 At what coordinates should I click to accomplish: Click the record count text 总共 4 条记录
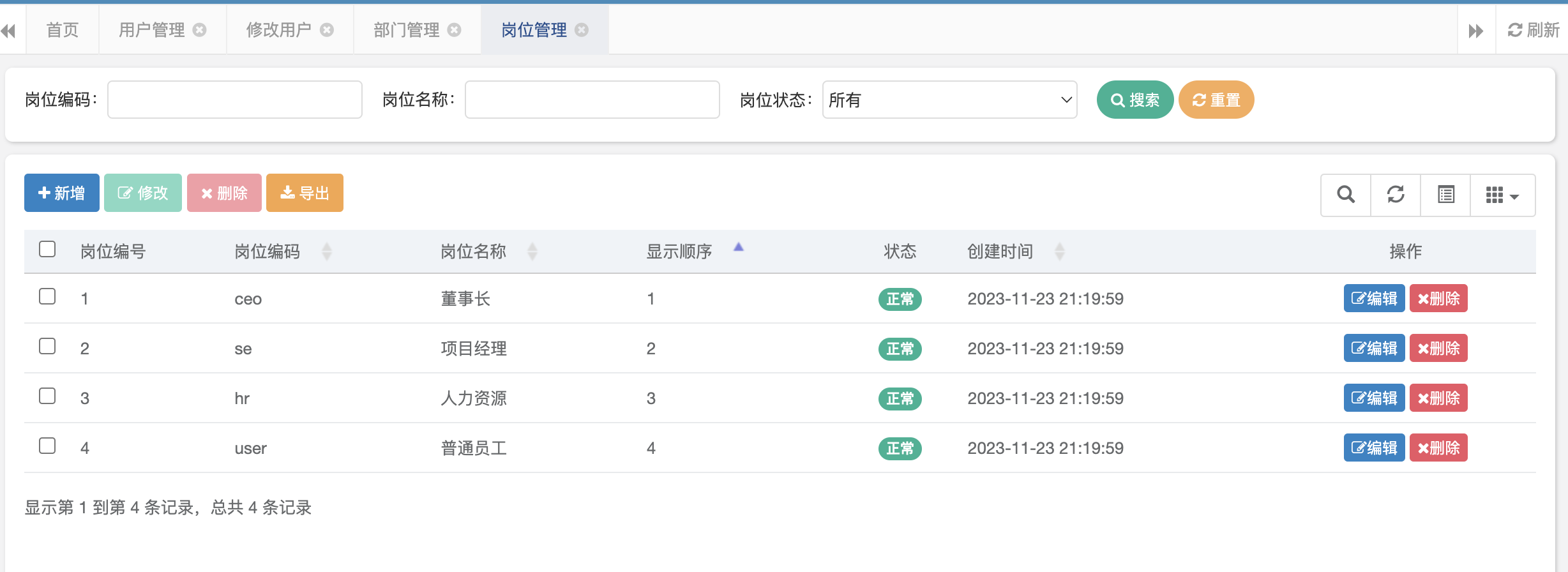coord(261,508)
